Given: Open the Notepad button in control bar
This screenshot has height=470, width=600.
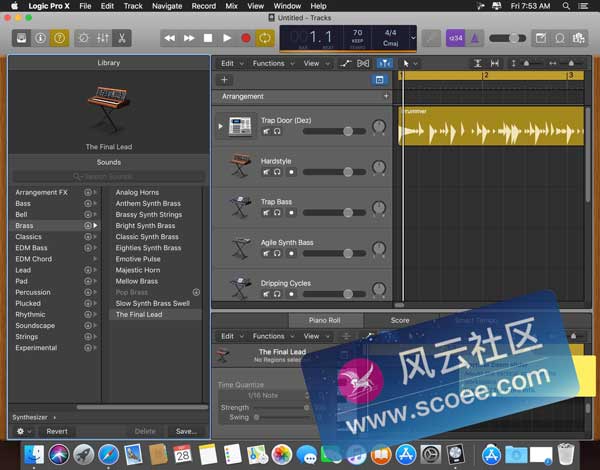Looking at the screenshot, I should point(541,38).
